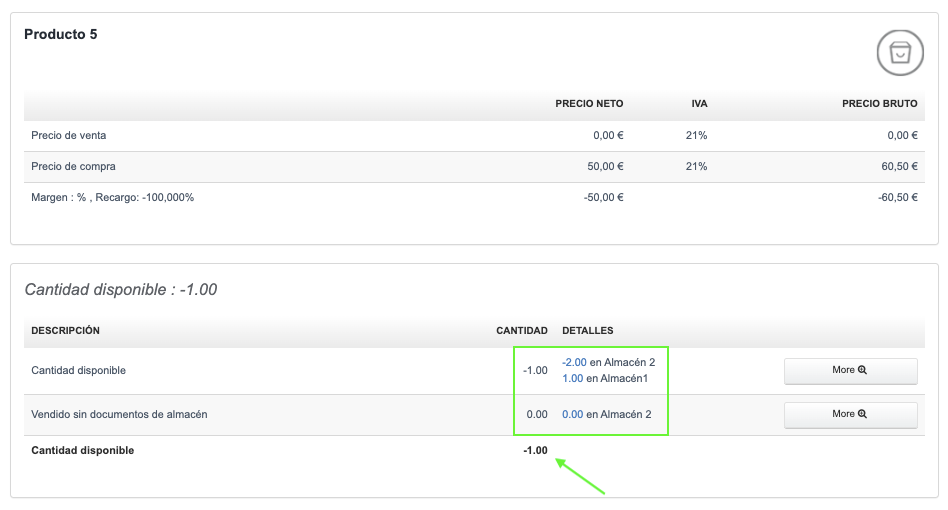948x510 pixels.
Task: Open the -2.00 quantity link for Almacén 2
Action: [x=573, y=362]
